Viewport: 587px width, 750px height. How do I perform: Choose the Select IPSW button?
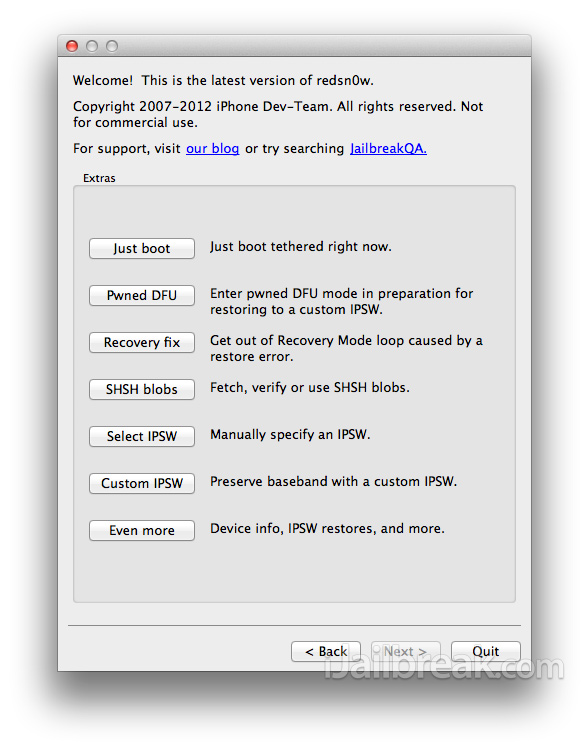[x=142, y=436]
